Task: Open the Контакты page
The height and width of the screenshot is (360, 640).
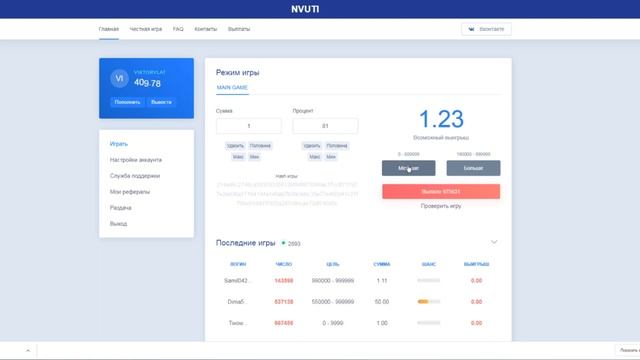Action: click(206, 29)
